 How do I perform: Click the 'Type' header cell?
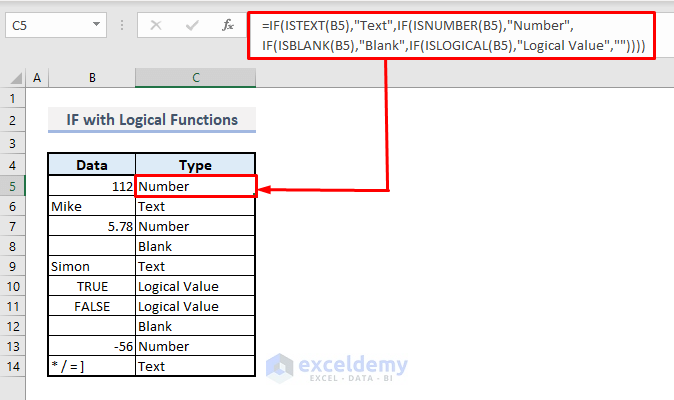point(196,165)
